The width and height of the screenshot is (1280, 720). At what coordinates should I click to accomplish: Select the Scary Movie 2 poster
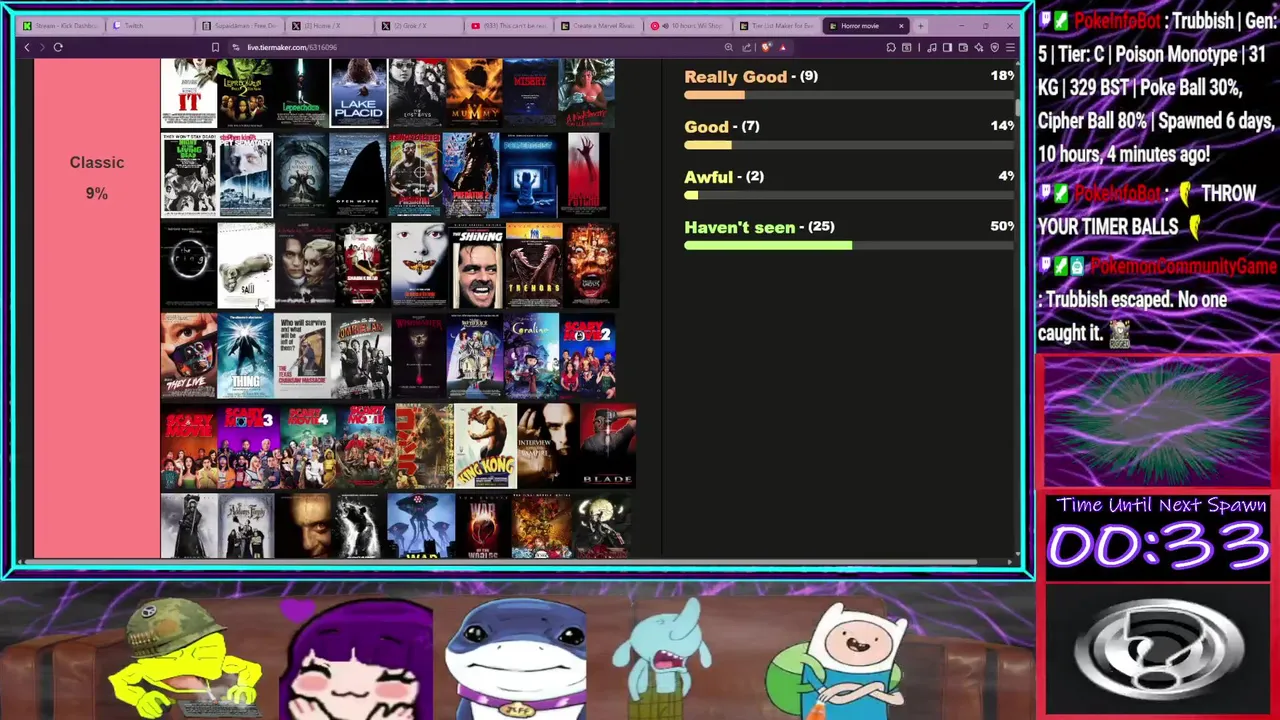(x=588, y=355)
